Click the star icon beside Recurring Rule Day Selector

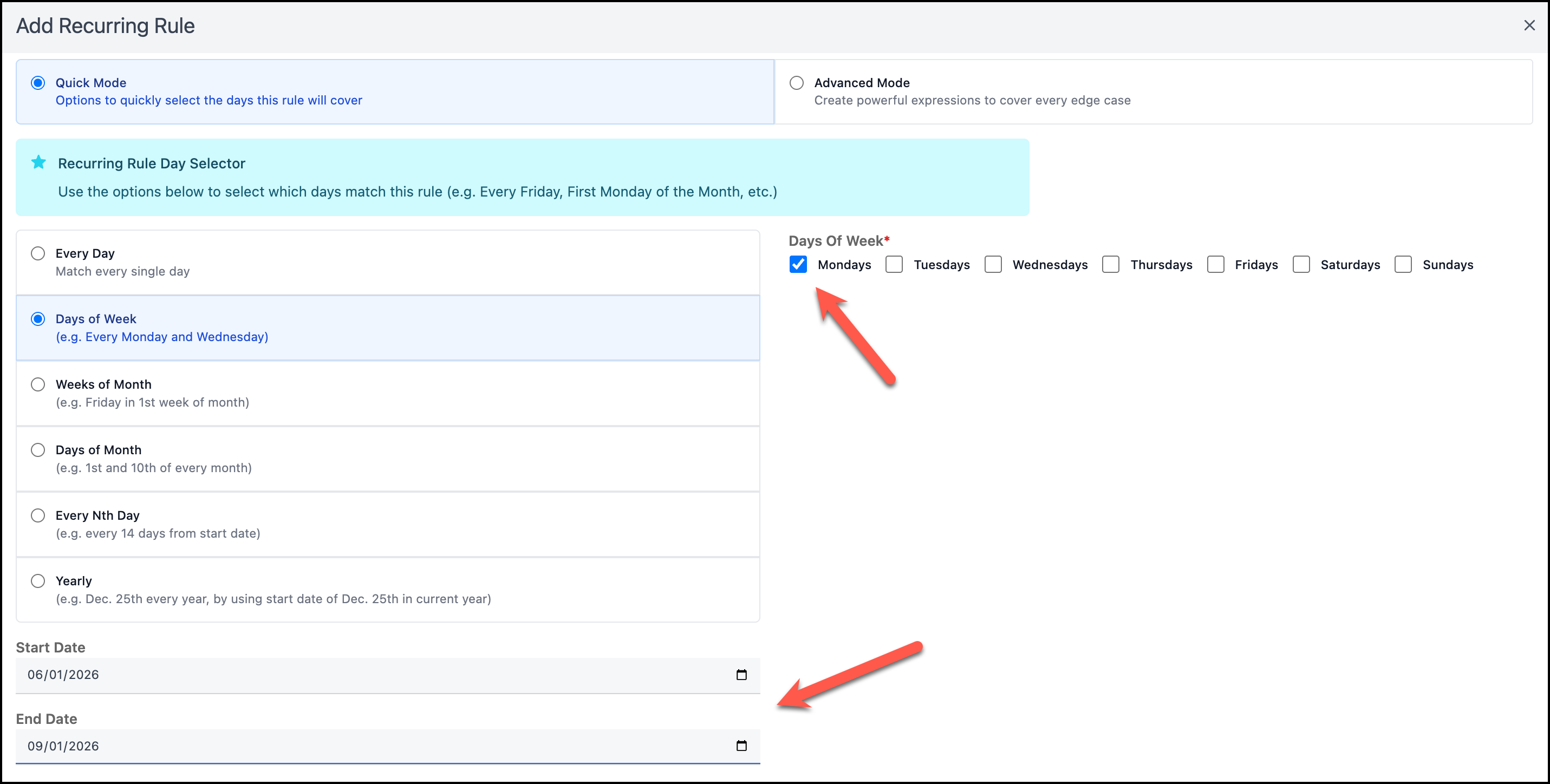point(38,162)
